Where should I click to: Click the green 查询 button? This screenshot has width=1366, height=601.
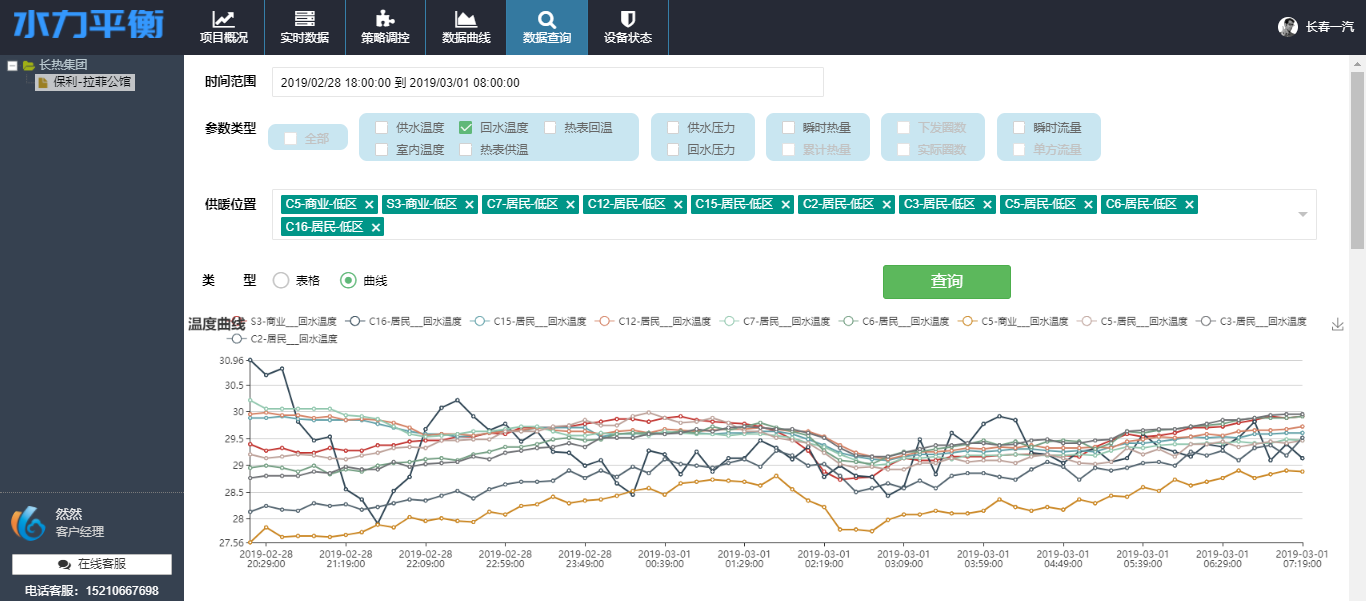click(x=946, y=282)
